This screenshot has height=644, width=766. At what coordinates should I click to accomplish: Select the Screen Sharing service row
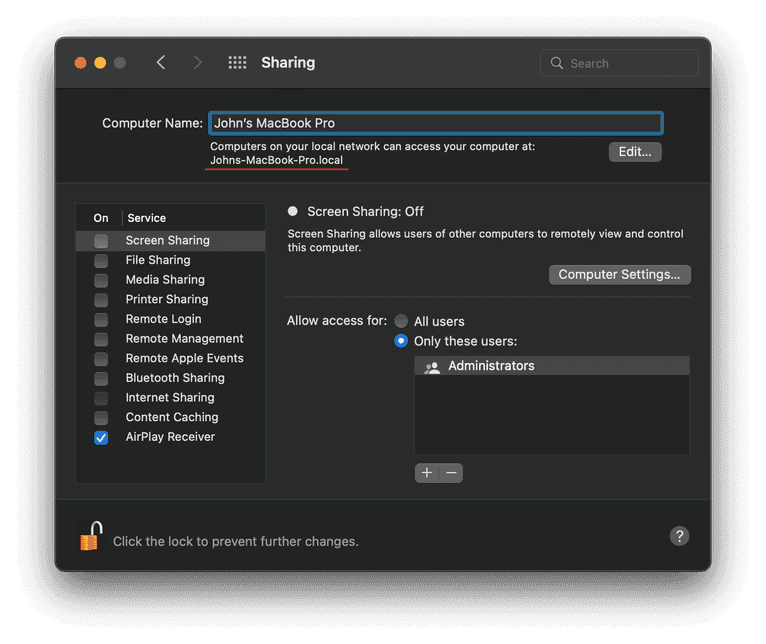(170, 240)
